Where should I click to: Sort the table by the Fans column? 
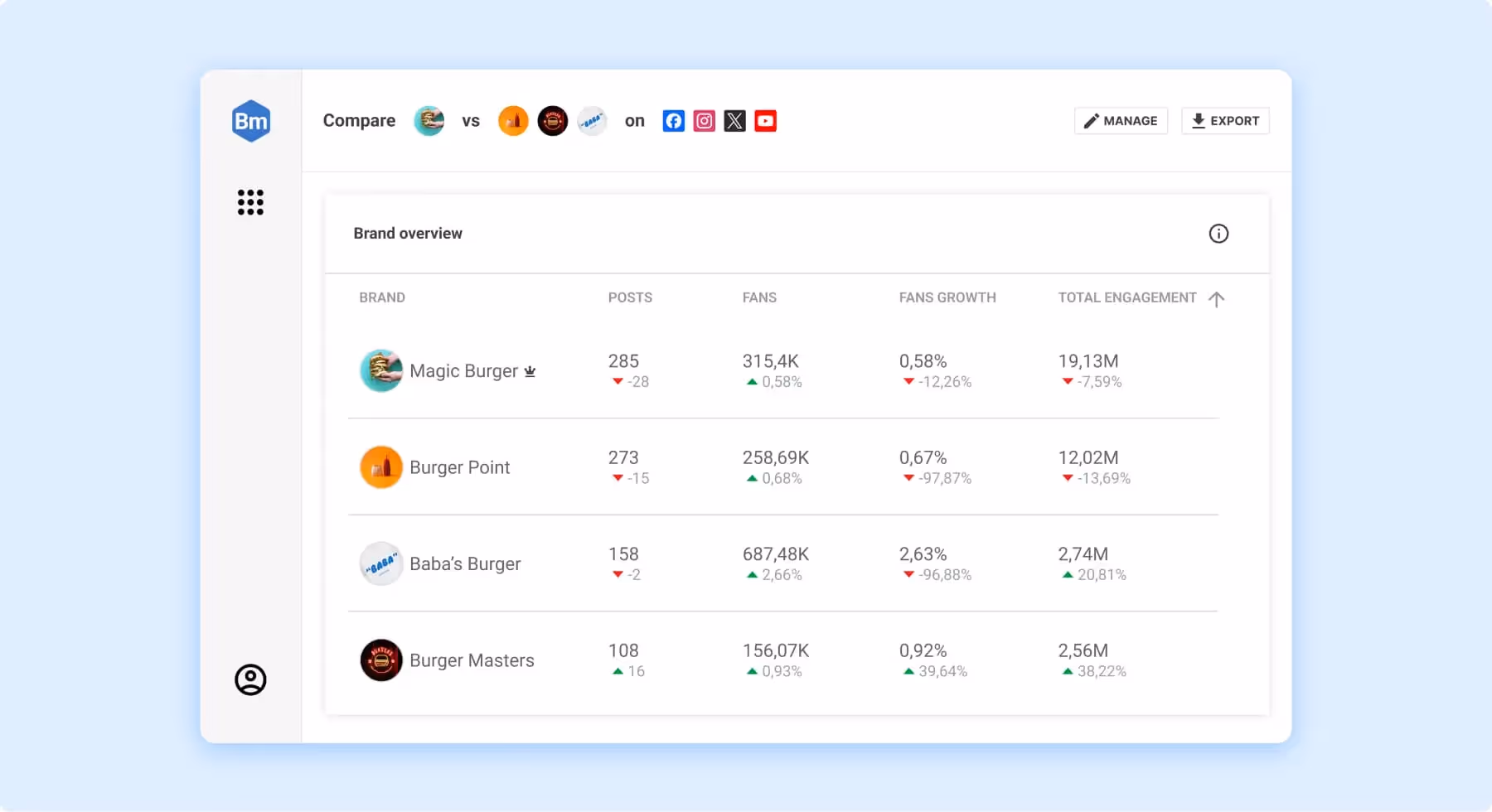pyautogui.click(x=759, y=297)
